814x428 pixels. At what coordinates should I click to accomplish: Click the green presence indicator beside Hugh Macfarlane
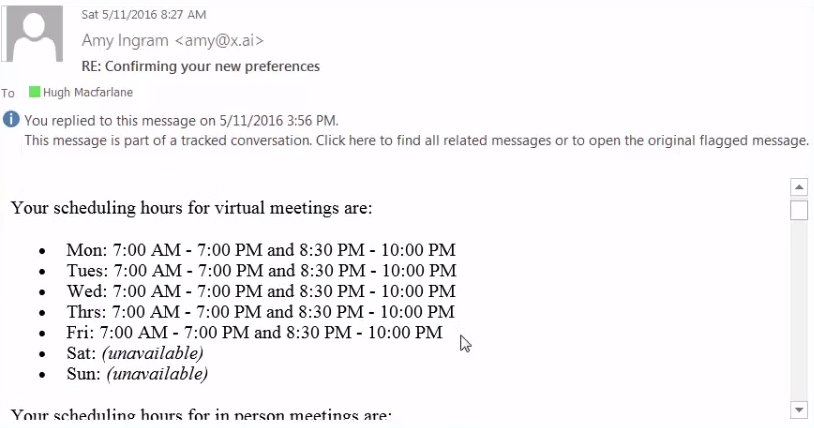34,92
